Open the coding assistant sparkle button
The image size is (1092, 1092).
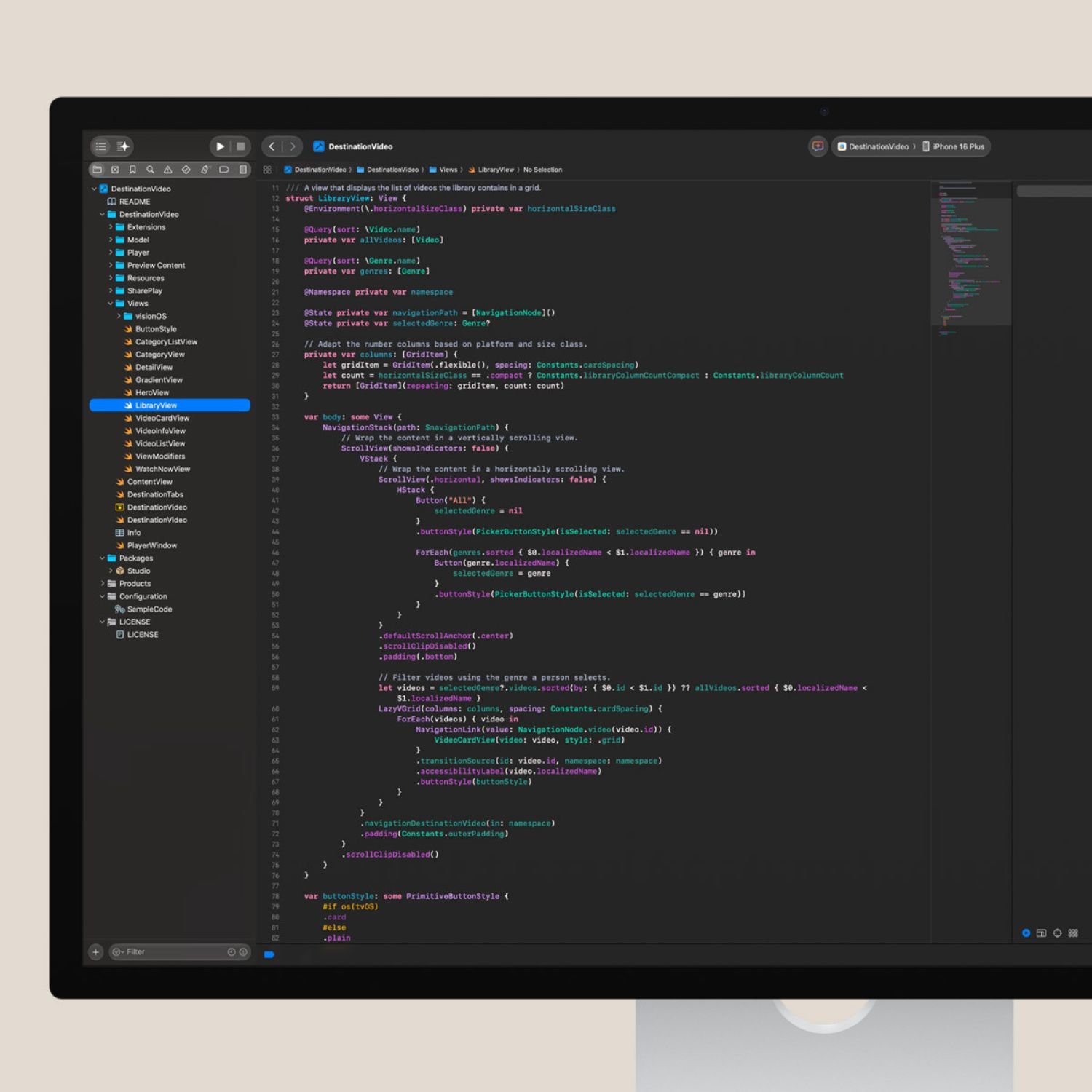[x=123, y=146]
